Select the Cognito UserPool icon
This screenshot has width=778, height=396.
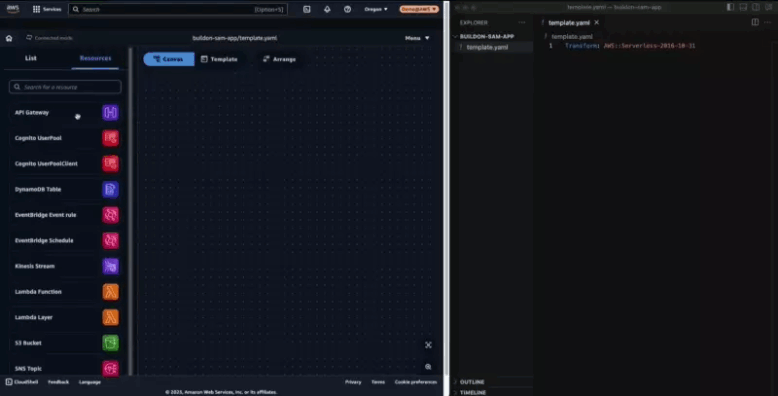(x=110, y=138)
